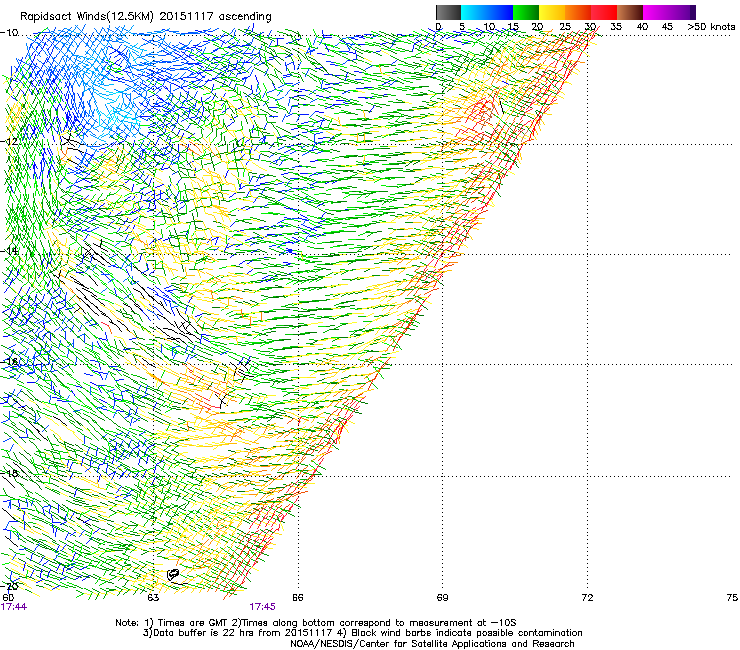Image resolution: width=740 pixels, height=650 pixels.
Task: Click the orange 25-30 knots legend swatch
Action: (x=578, y=12)
